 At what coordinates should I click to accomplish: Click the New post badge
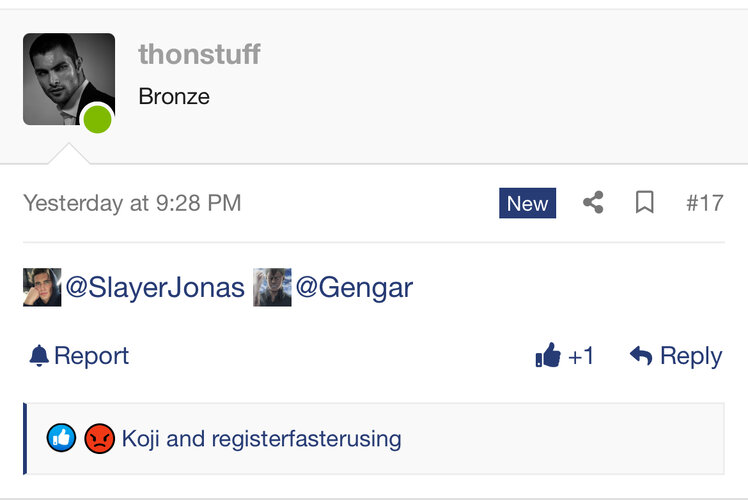527,203
